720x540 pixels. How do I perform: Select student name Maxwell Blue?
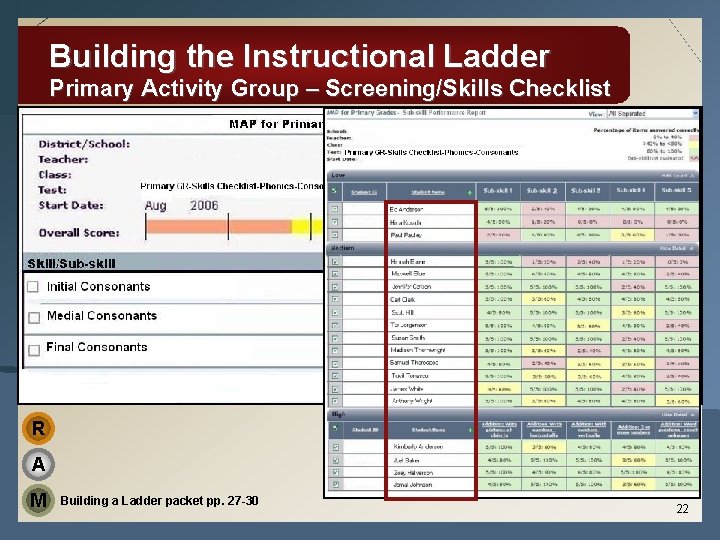click(x=408, y=274)
